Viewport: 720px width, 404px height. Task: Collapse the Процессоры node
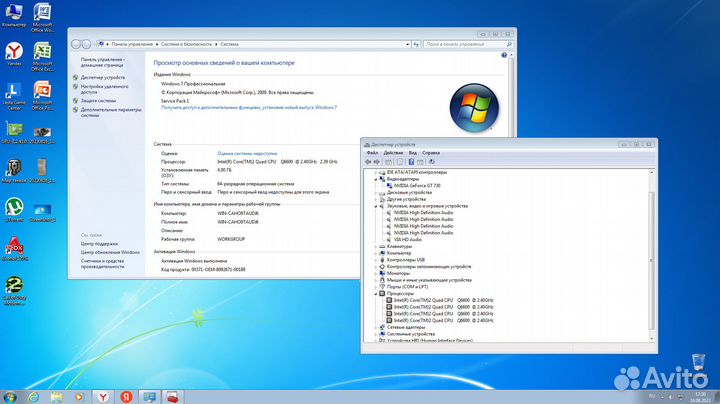point(376,293)
